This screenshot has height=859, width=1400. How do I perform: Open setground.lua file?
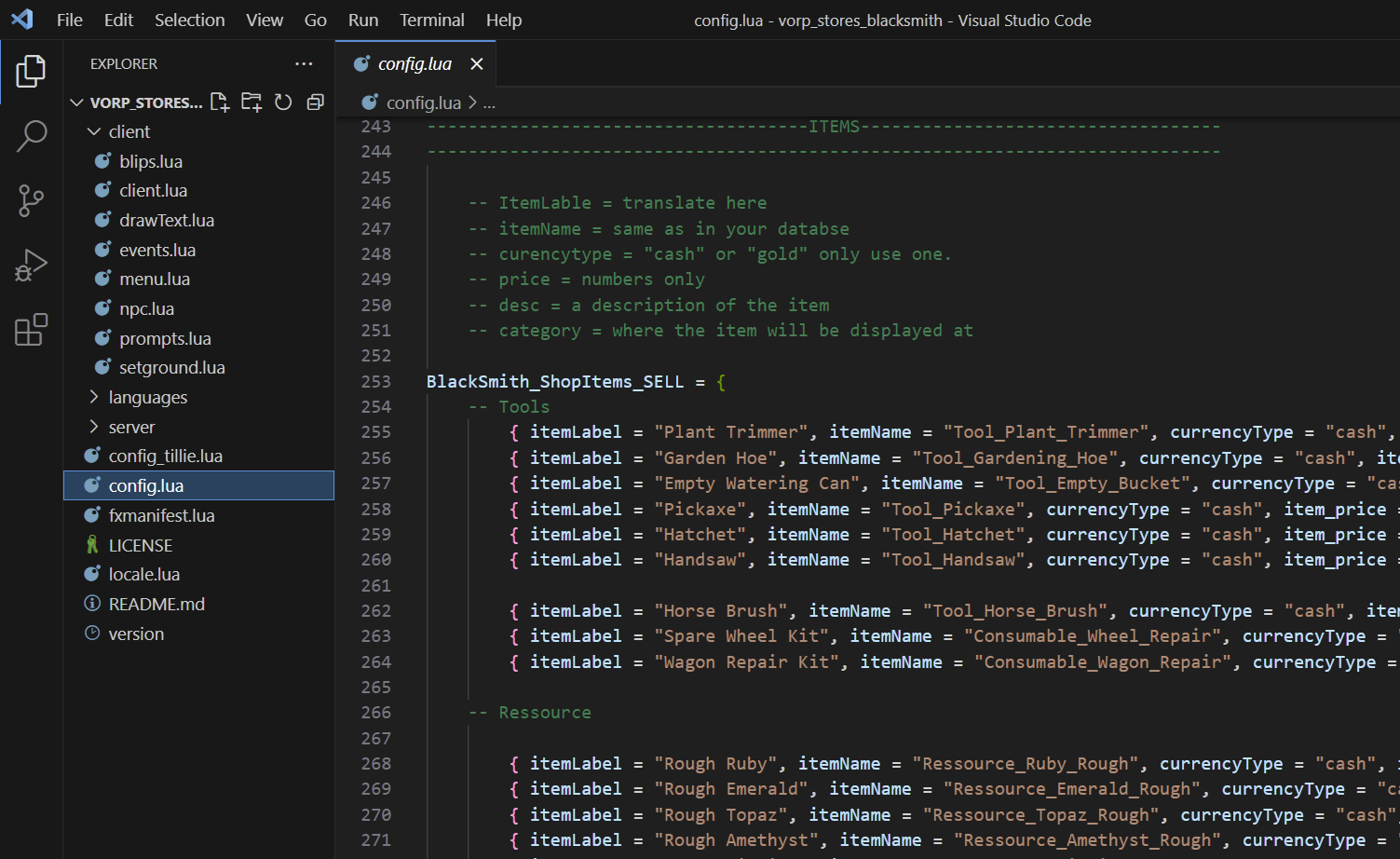[172, 367]
